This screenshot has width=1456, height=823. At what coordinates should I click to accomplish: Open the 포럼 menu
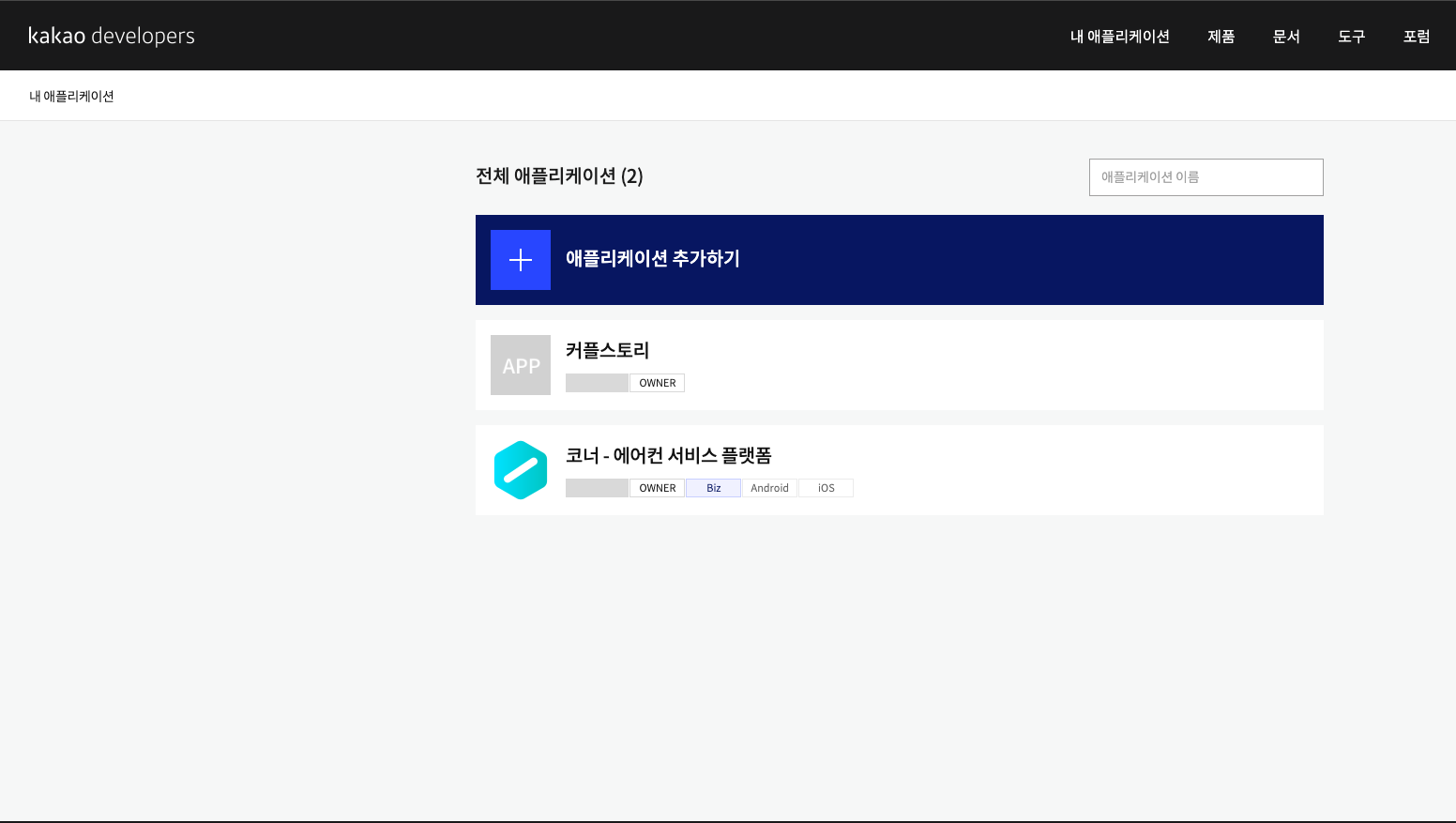[1417, 37]
